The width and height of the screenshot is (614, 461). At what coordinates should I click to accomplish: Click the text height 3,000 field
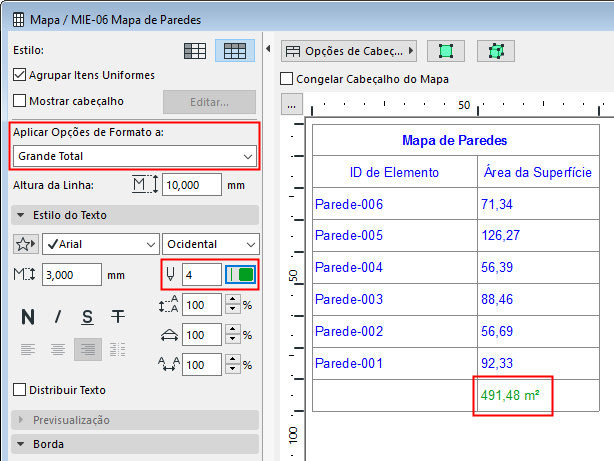pyautogui.click(x=72, y=275)
